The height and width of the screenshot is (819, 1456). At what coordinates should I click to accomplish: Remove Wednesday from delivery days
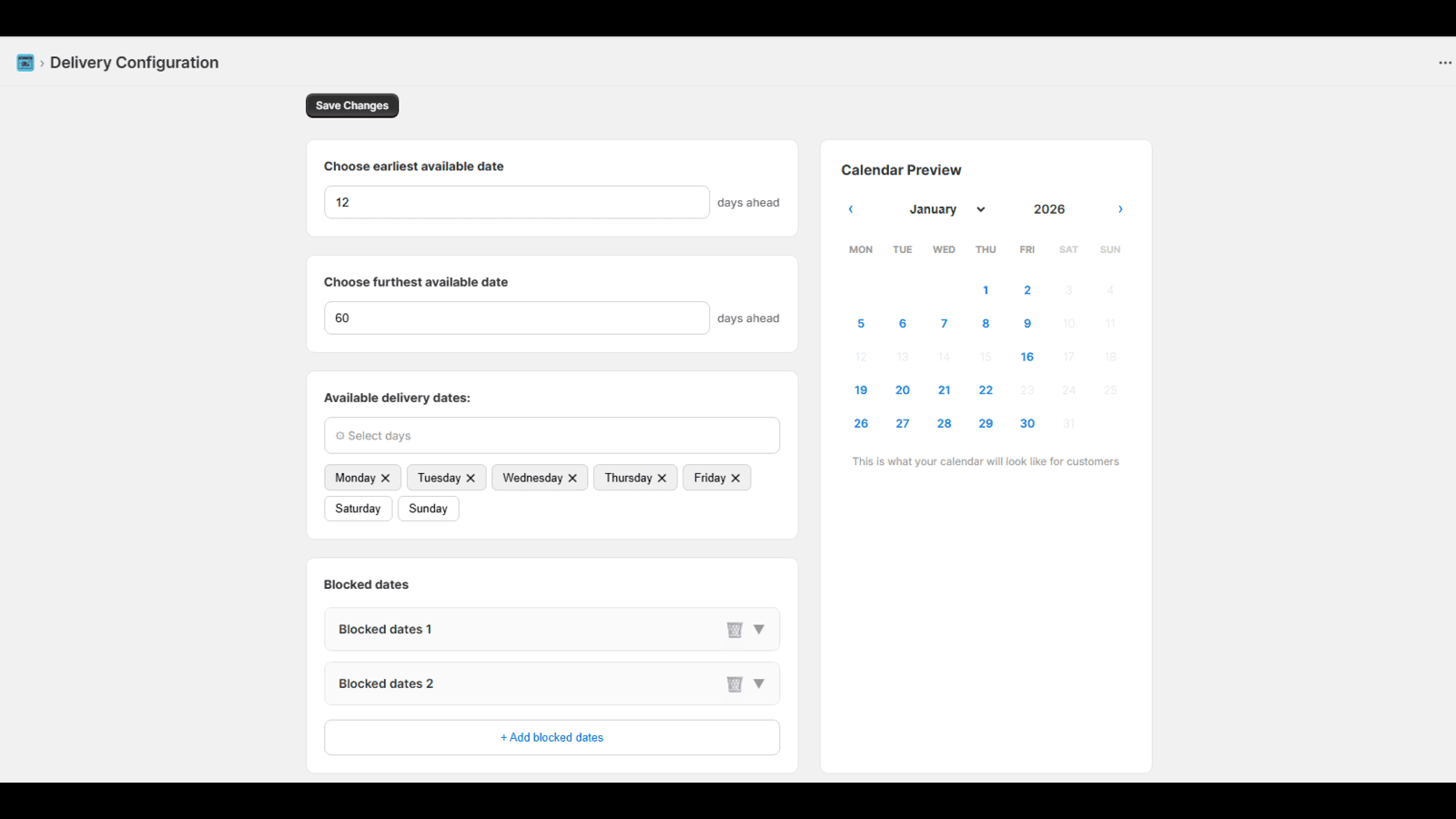point(572,477)
